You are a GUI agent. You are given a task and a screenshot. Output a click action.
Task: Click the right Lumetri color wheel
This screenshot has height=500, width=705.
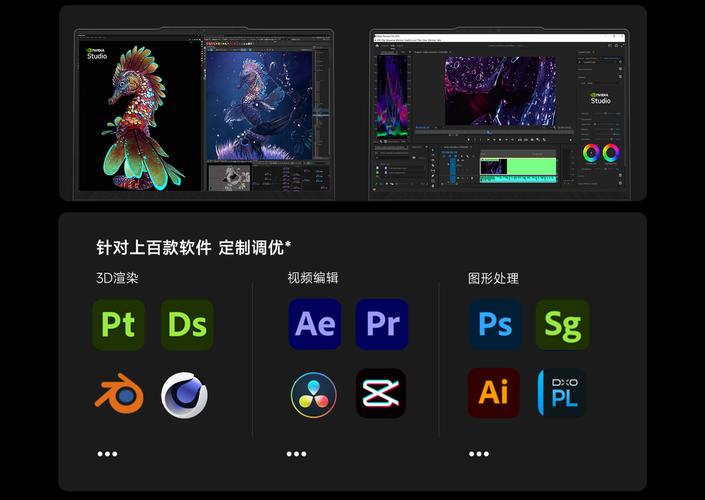611,153
